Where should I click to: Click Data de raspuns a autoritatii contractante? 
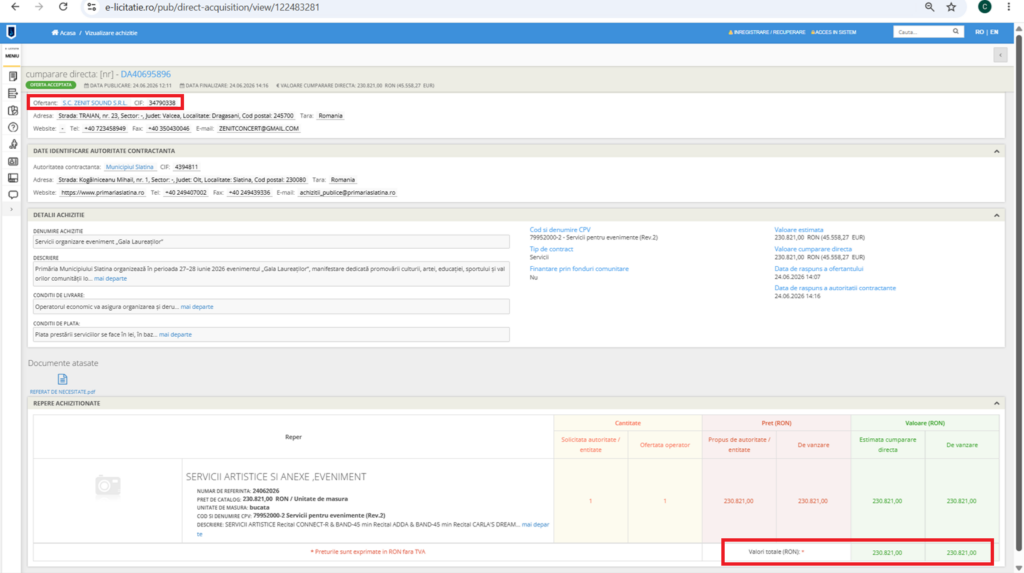coord(835,288)
